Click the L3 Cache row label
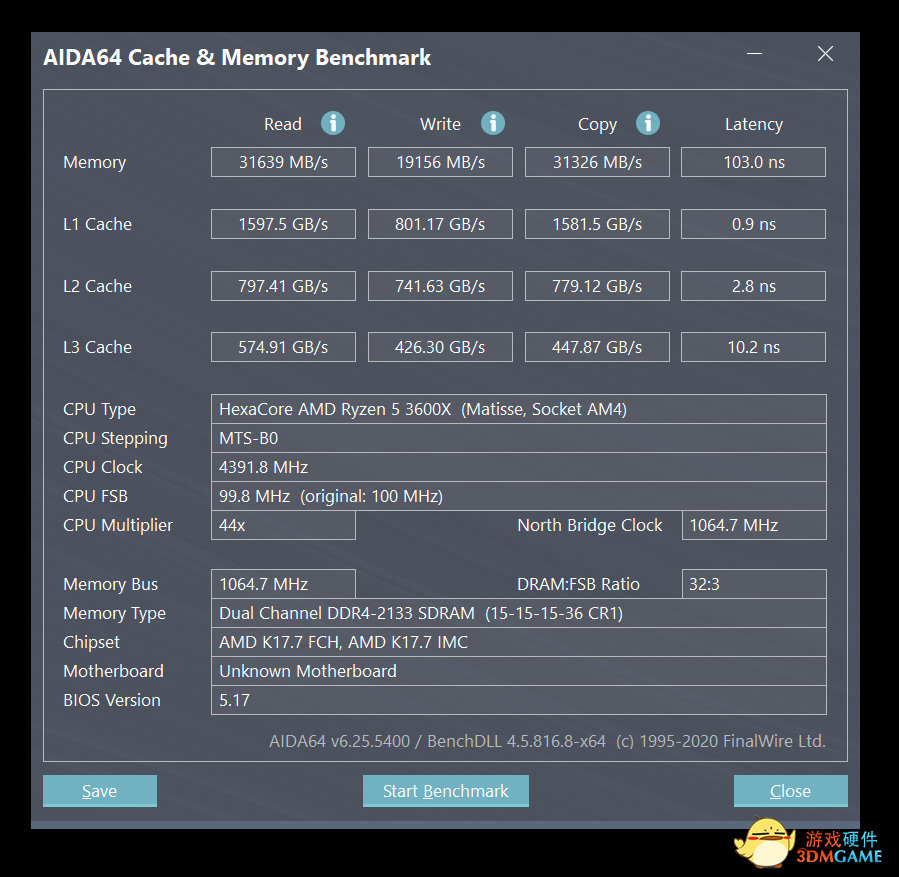899x877 pixels. 97,347
